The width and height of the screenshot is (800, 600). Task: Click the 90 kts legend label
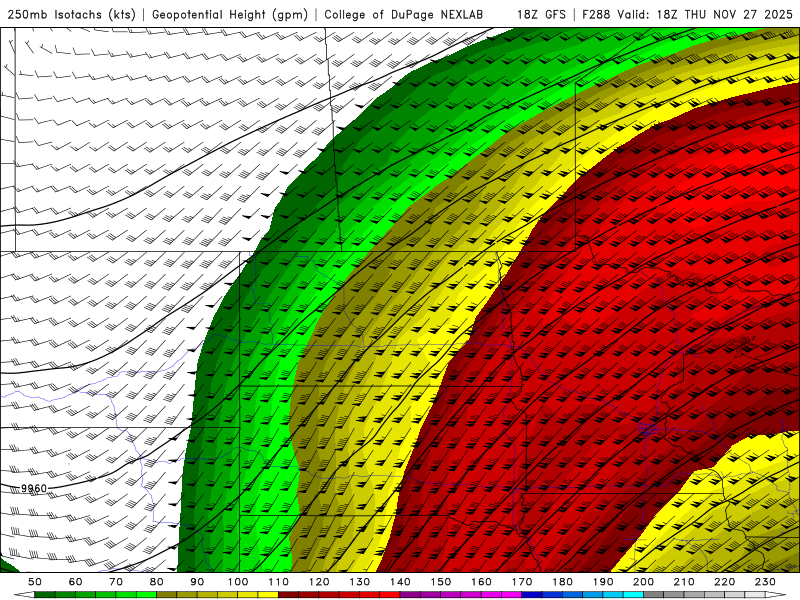pyautogui.click(x=197, y=582)
